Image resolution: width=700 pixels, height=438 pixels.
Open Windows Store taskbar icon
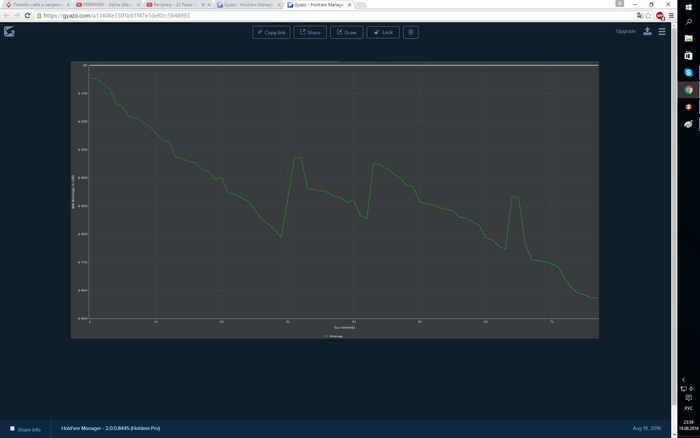click(688, 55)
